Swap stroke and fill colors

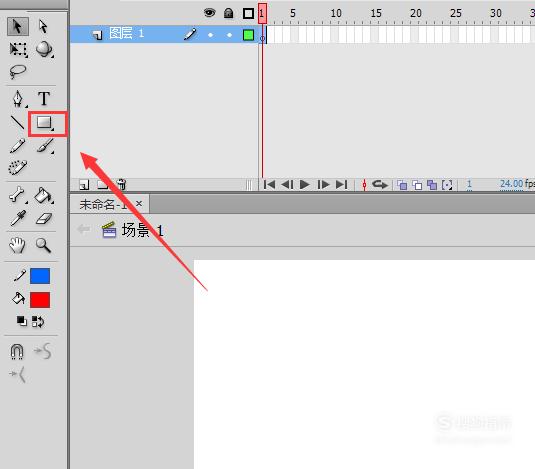point(38,321)
